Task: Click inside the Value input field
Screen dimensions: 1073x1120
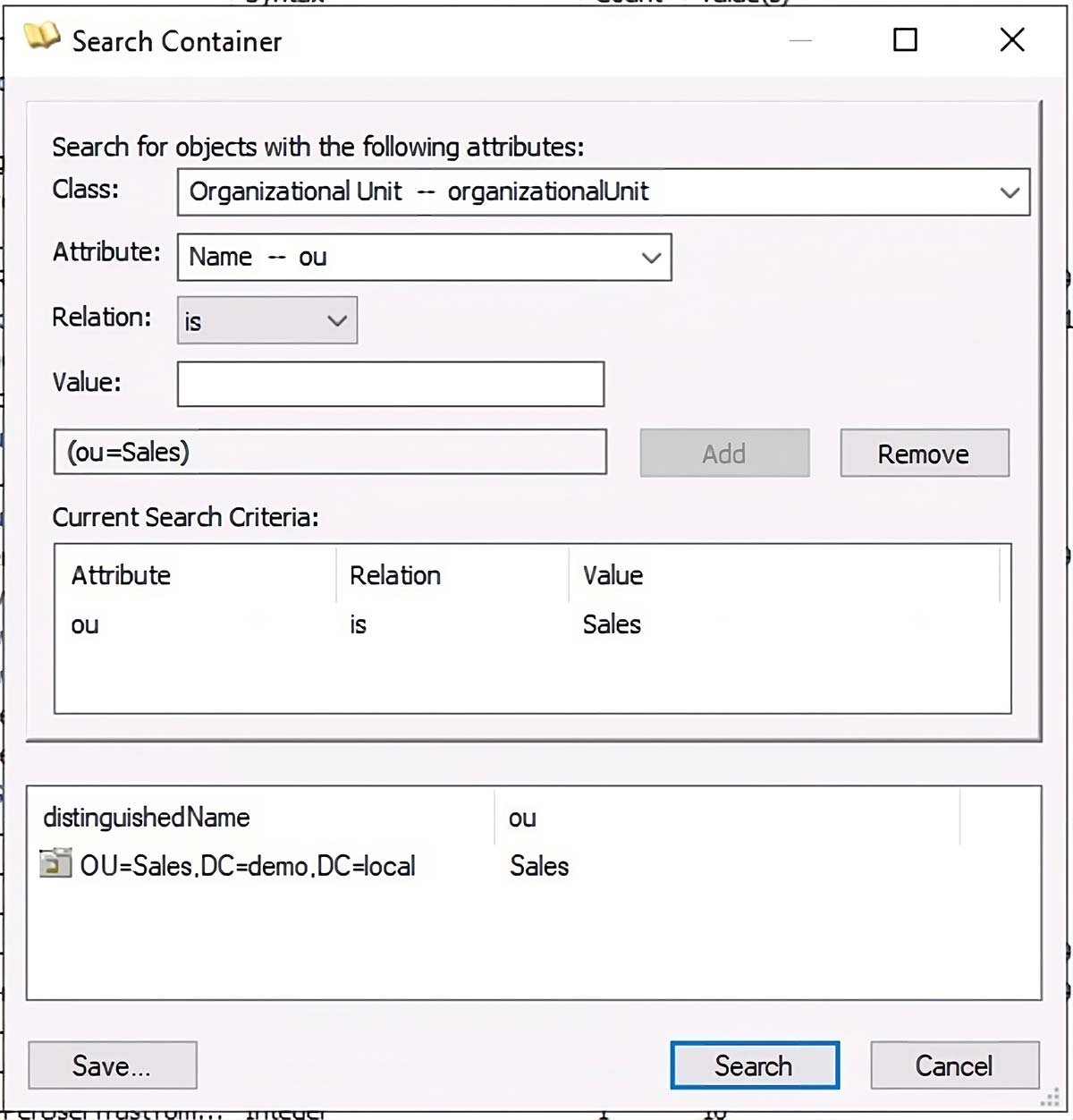Action: [391, 383]
